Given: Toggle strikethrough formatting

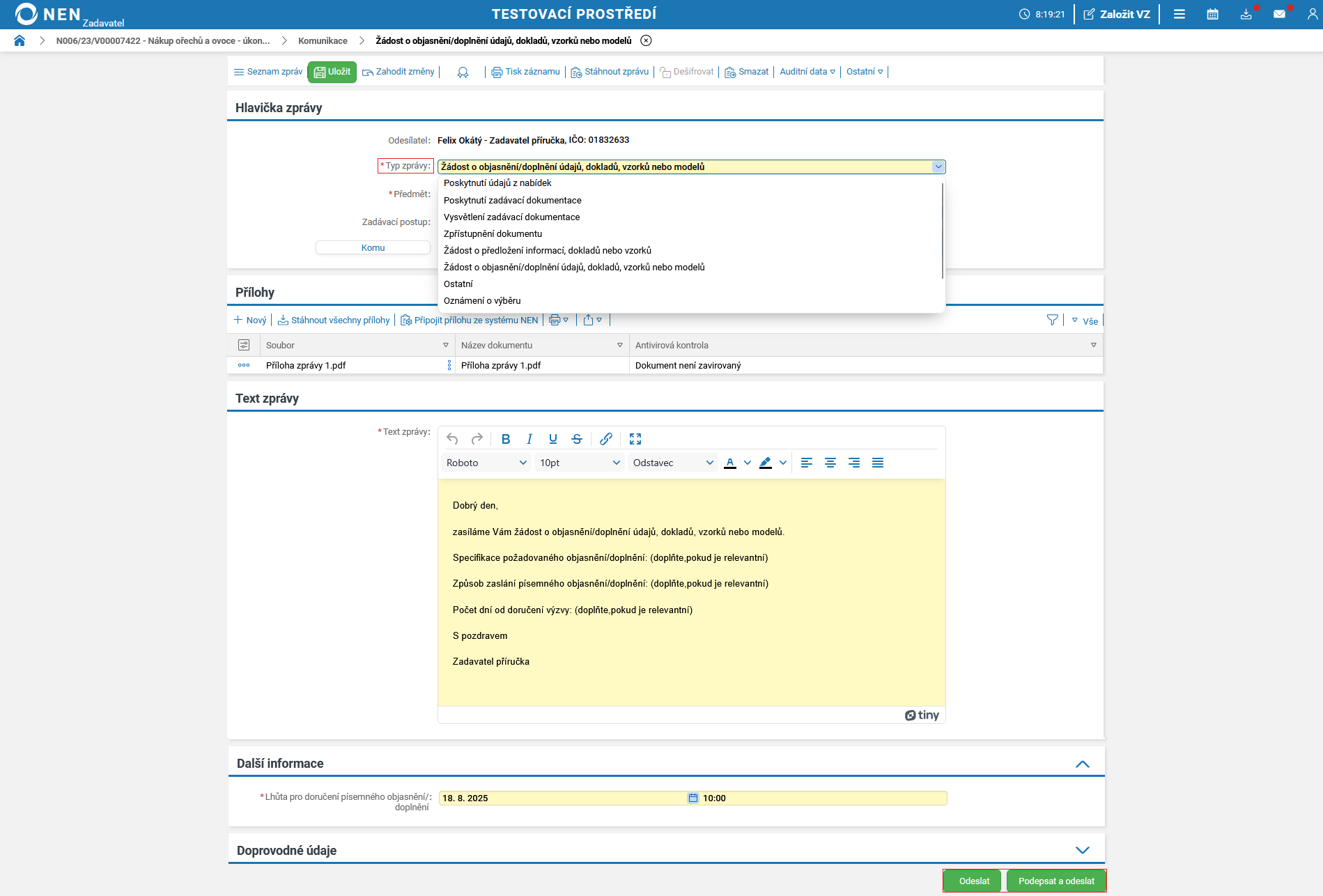Looking at the screenshot, I should point(577,439).
